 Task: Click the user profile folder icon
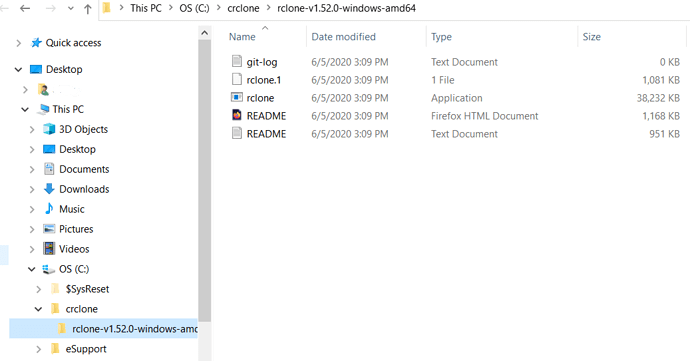(43, 89)
